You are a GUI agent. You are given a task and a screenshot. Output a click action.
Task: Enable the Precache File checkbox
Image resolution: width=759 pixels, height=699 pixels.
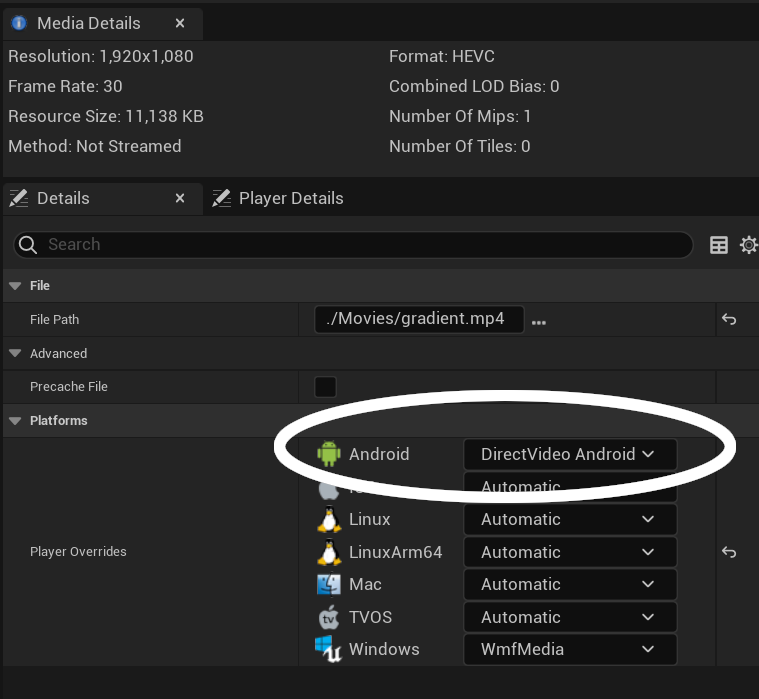325,387
